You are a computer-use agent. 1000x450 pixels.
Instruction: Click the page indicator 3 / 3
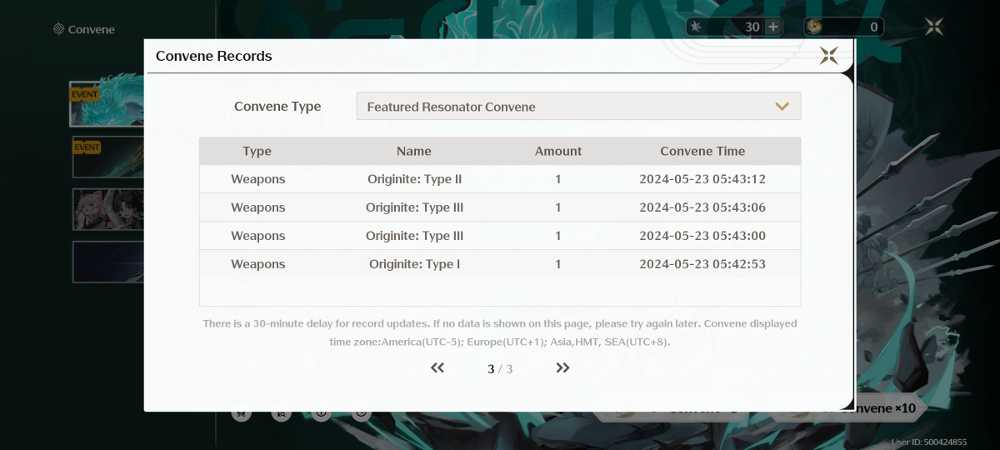499,369
